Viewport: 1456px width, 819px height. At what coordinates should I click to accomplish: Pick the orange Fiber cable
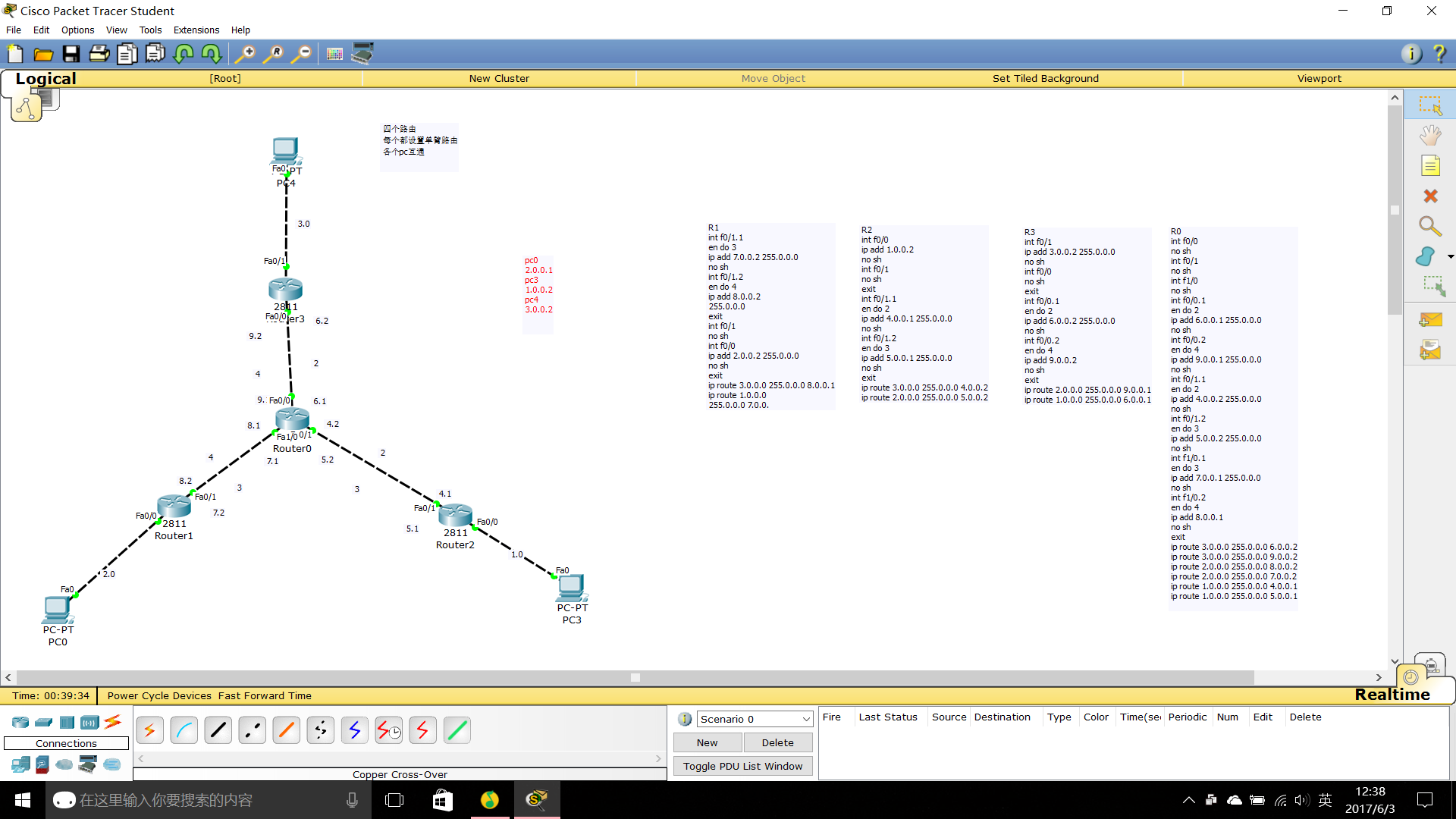(287, 730)
